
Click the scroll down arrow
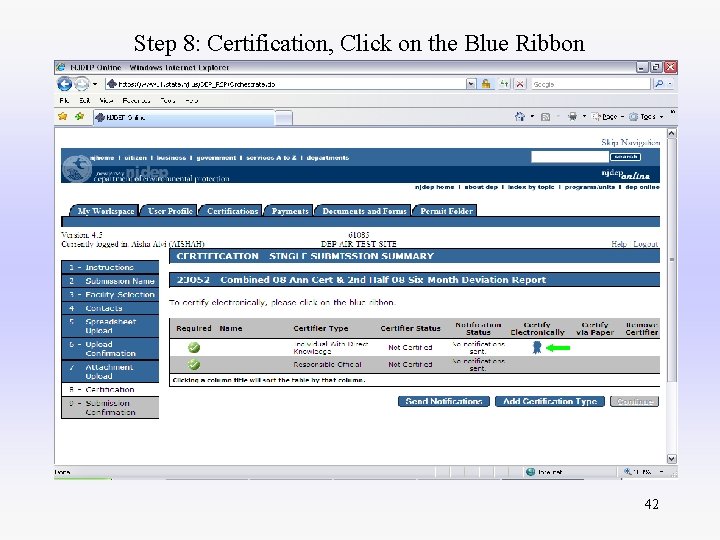tap(671, 459)
